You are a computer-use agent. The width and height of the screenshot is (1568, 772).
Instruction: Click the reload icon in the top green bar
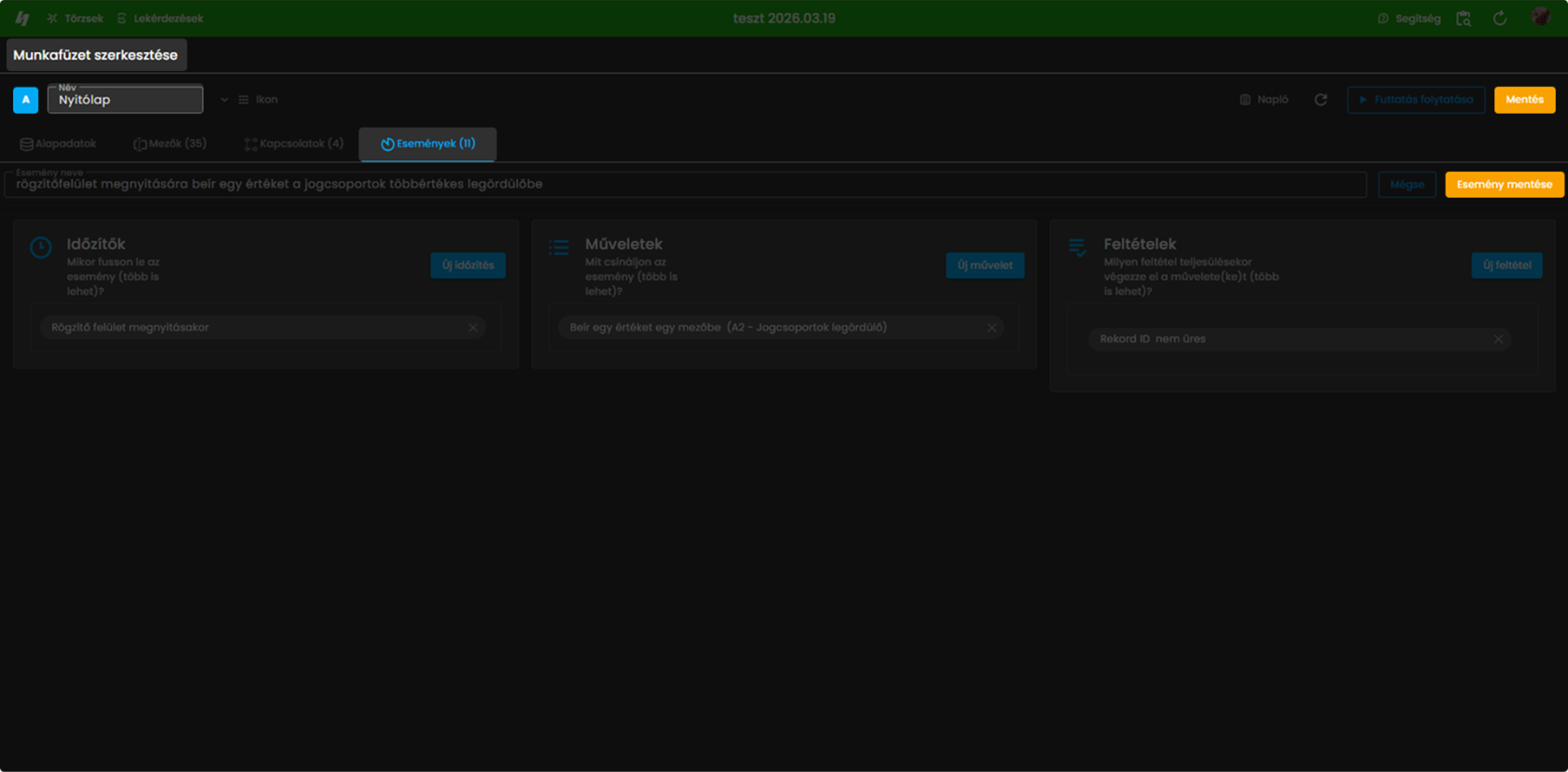pyautogui.click(x=1500, y=19)
